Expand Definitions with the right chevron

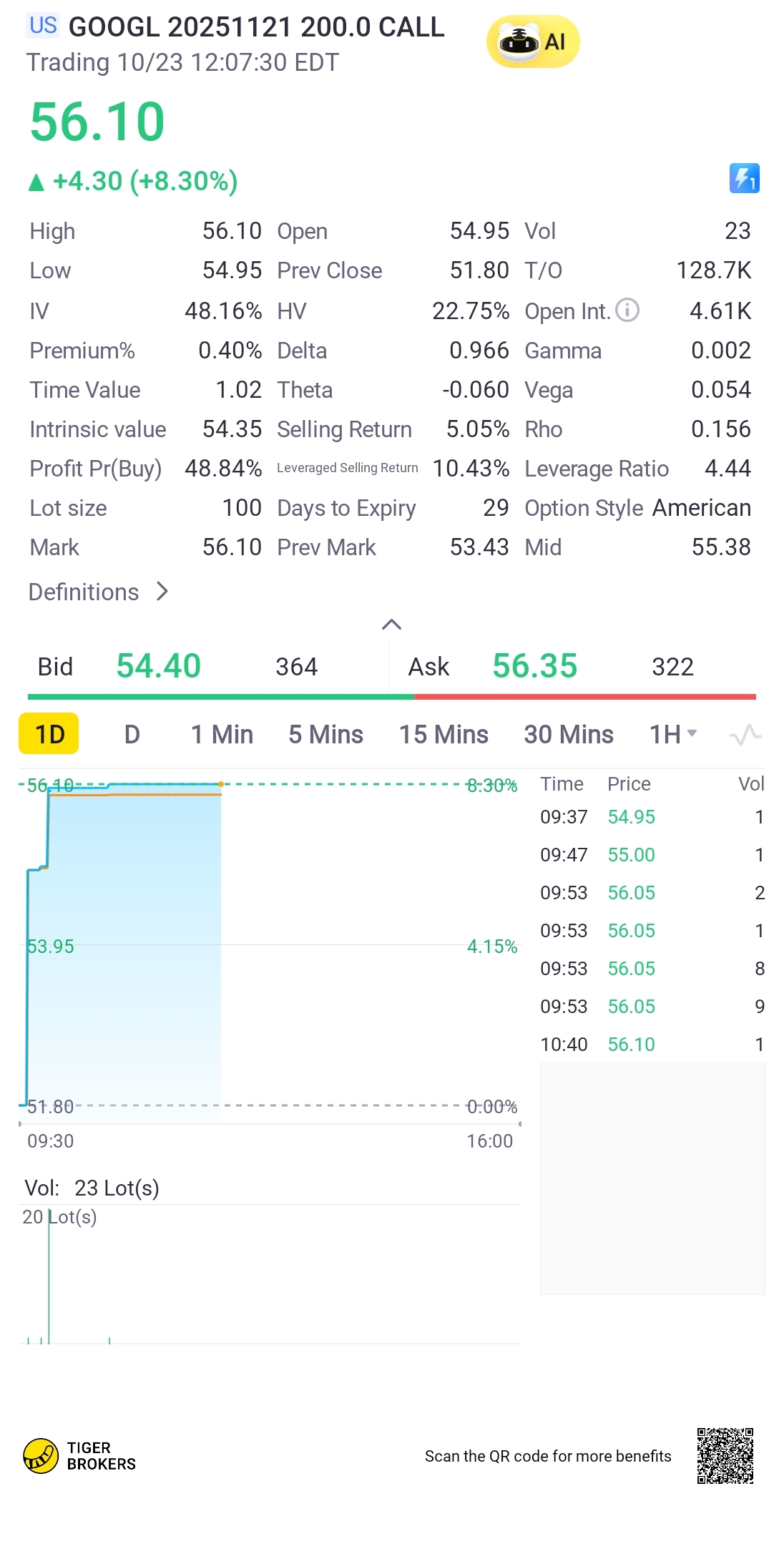162,592
